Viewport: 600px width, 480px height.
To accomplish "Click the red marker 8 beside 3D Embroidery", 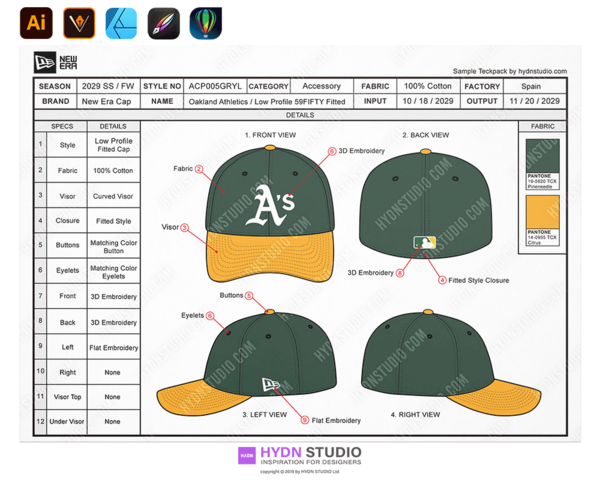I will click(400, 273).
